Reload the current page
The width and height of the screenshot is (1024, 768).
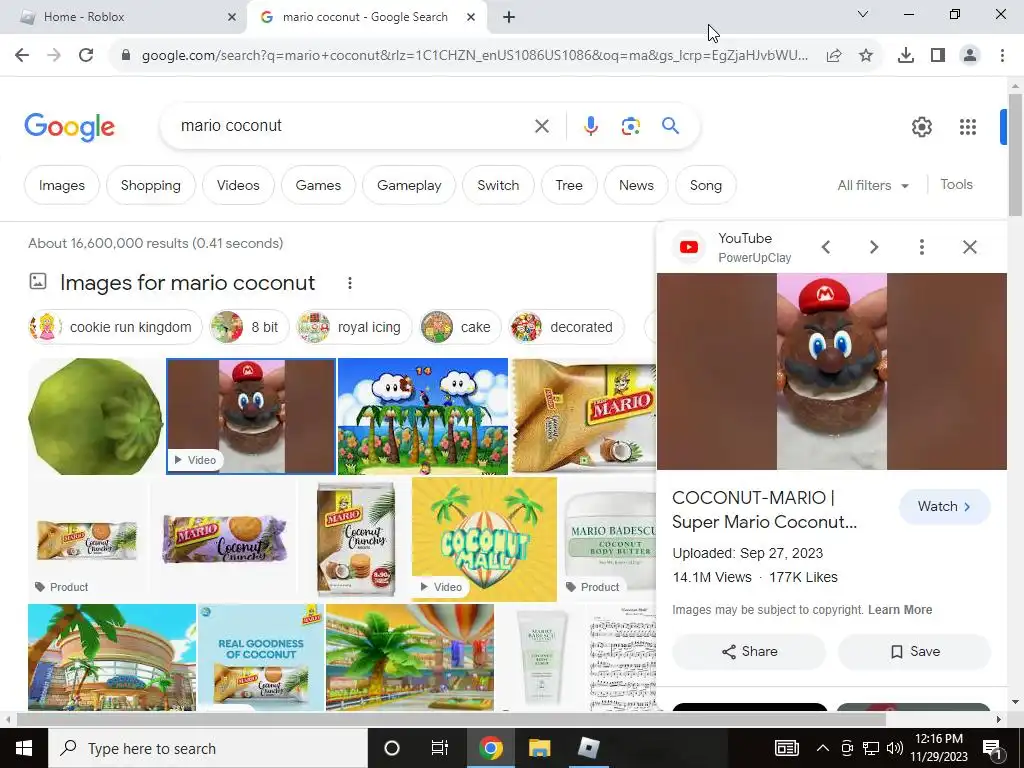[86, 56]
